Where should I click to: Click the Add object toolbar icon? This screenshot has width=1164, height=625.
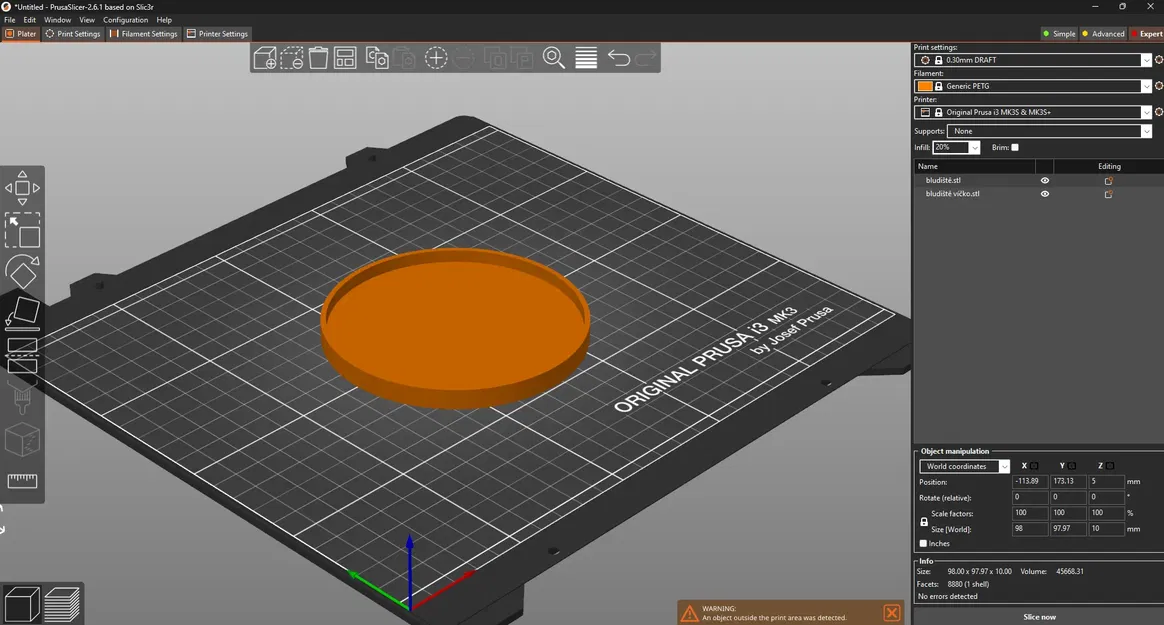click(265, 58)
